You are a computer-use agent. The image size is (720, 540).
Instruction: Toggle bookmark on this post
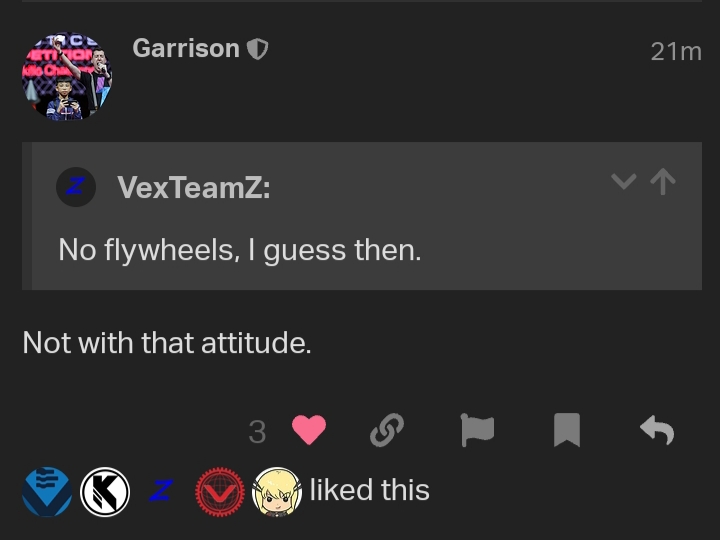pyautogui.click(x=567, y=431)
